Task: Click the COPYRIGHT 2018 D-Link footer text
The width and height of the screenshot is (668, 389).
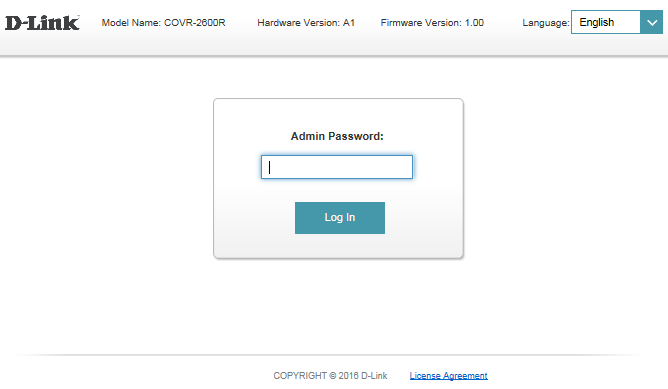Action: point(330,376)
